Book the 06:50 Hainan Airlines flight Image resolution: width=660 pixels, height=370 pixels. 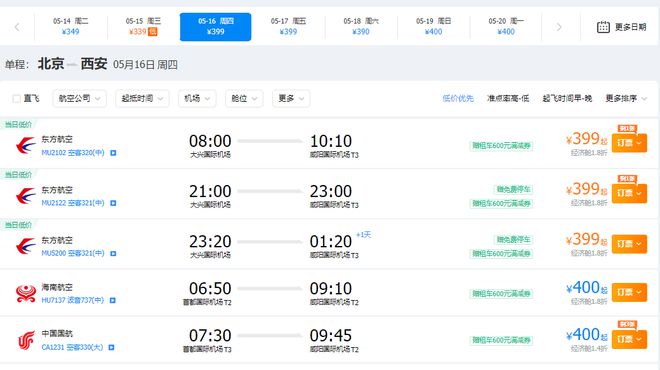629,292
